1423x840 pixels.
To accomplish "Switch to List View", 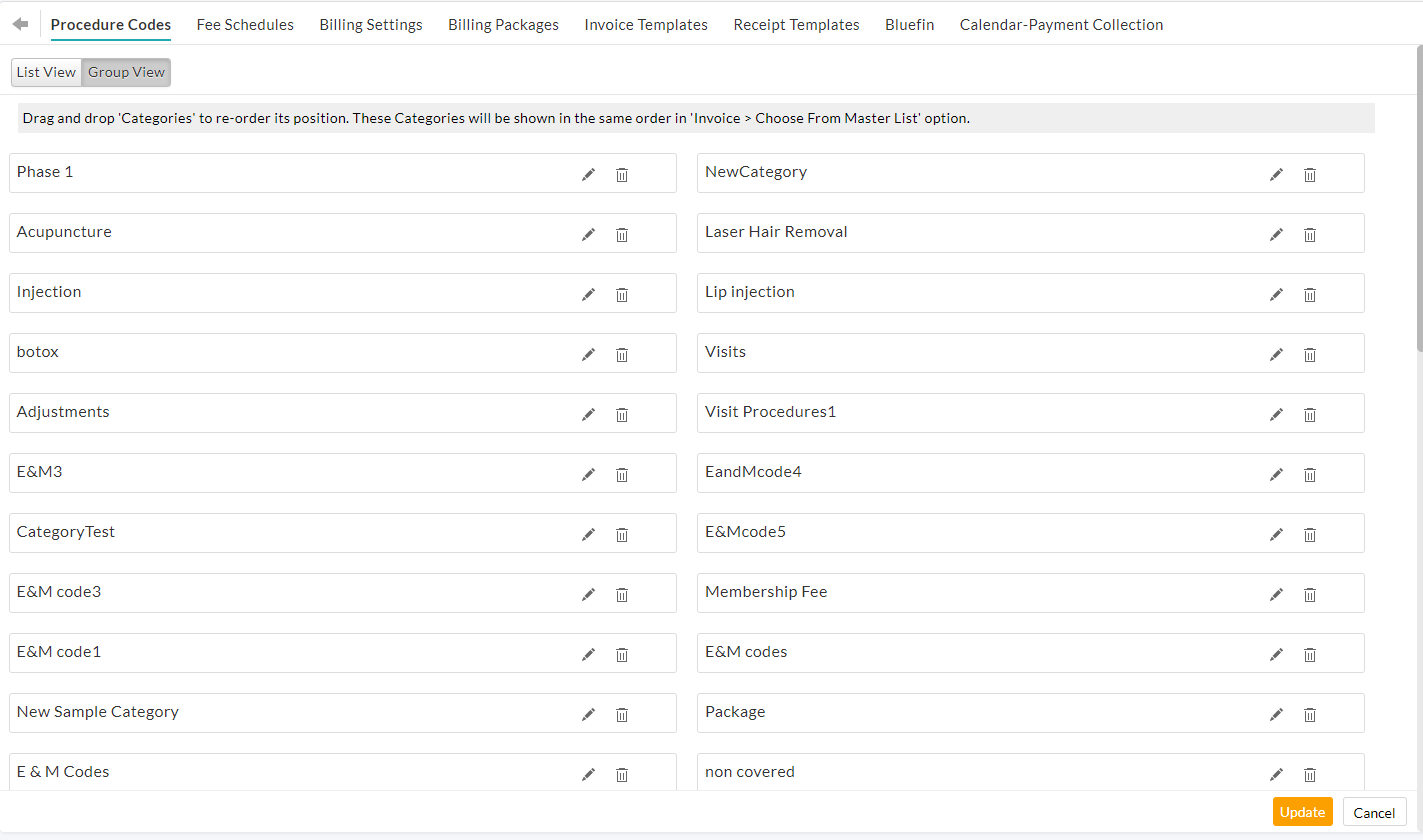I will tap(45, 72).
